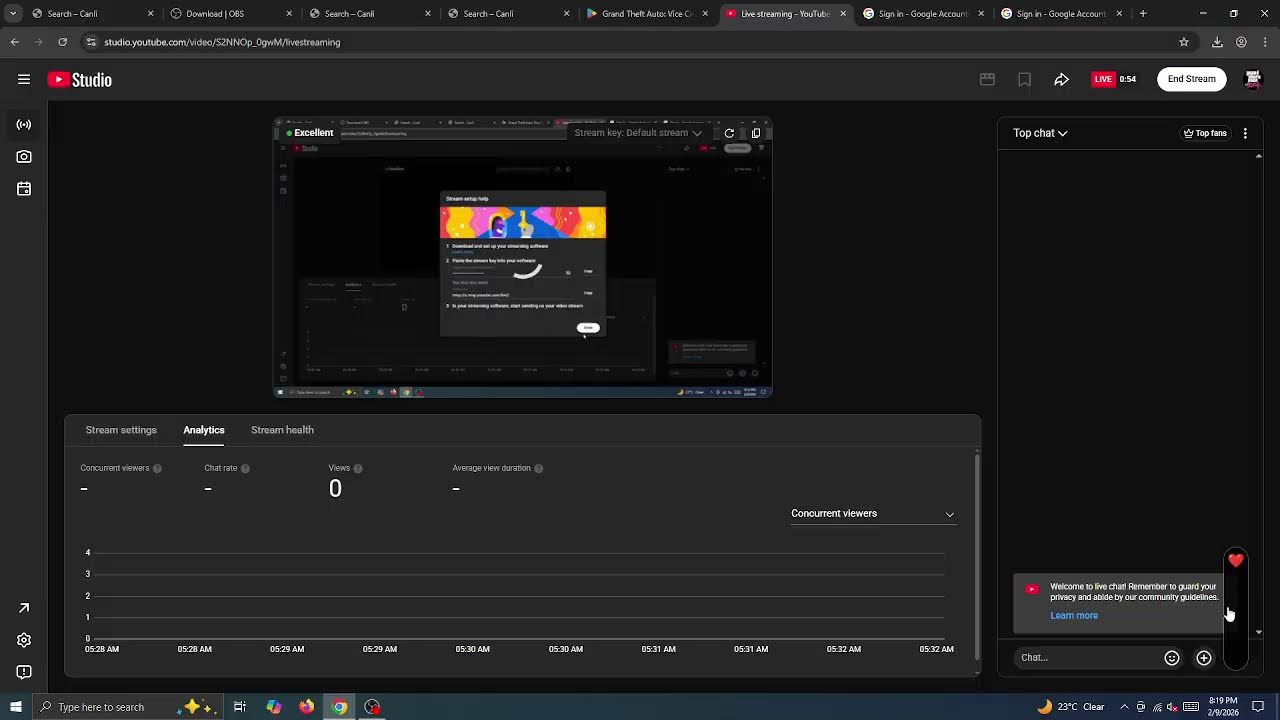
Task: Send a heart reaction in live chat
Action: pyautogui.click(x=1236, y=561)
